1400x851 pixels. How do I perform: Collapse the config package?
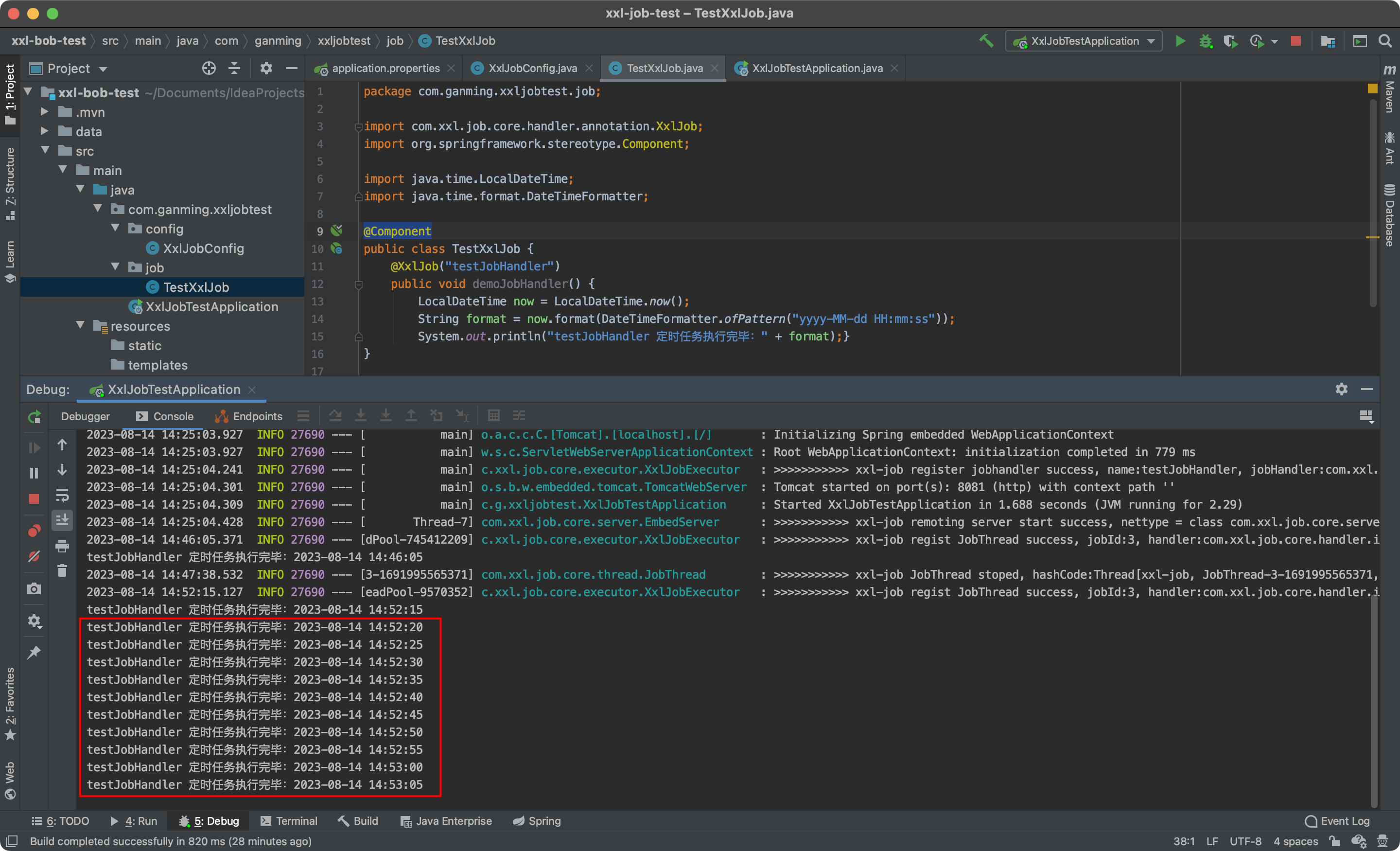click(x=115, y=228)
